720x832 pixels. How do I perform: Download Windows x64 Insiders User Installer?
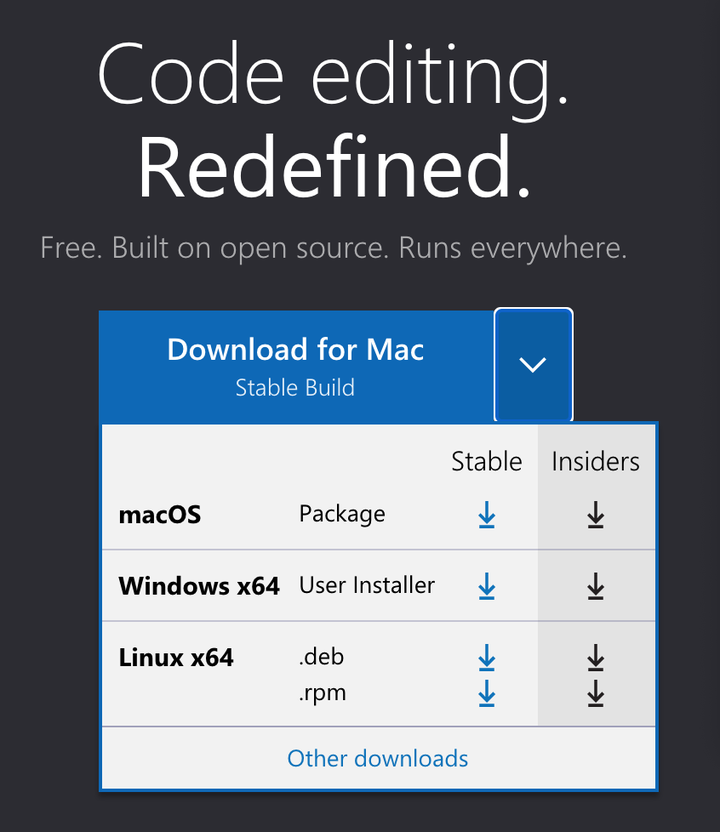[x=596, y=586]
